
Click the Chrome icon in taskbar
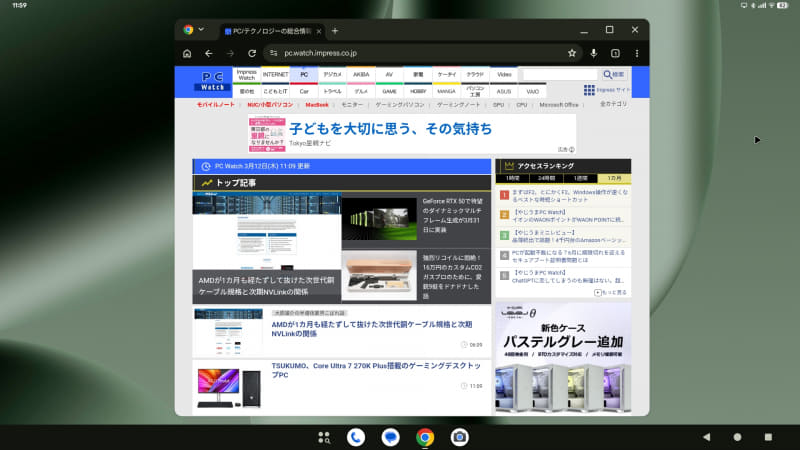coord(425,437)
